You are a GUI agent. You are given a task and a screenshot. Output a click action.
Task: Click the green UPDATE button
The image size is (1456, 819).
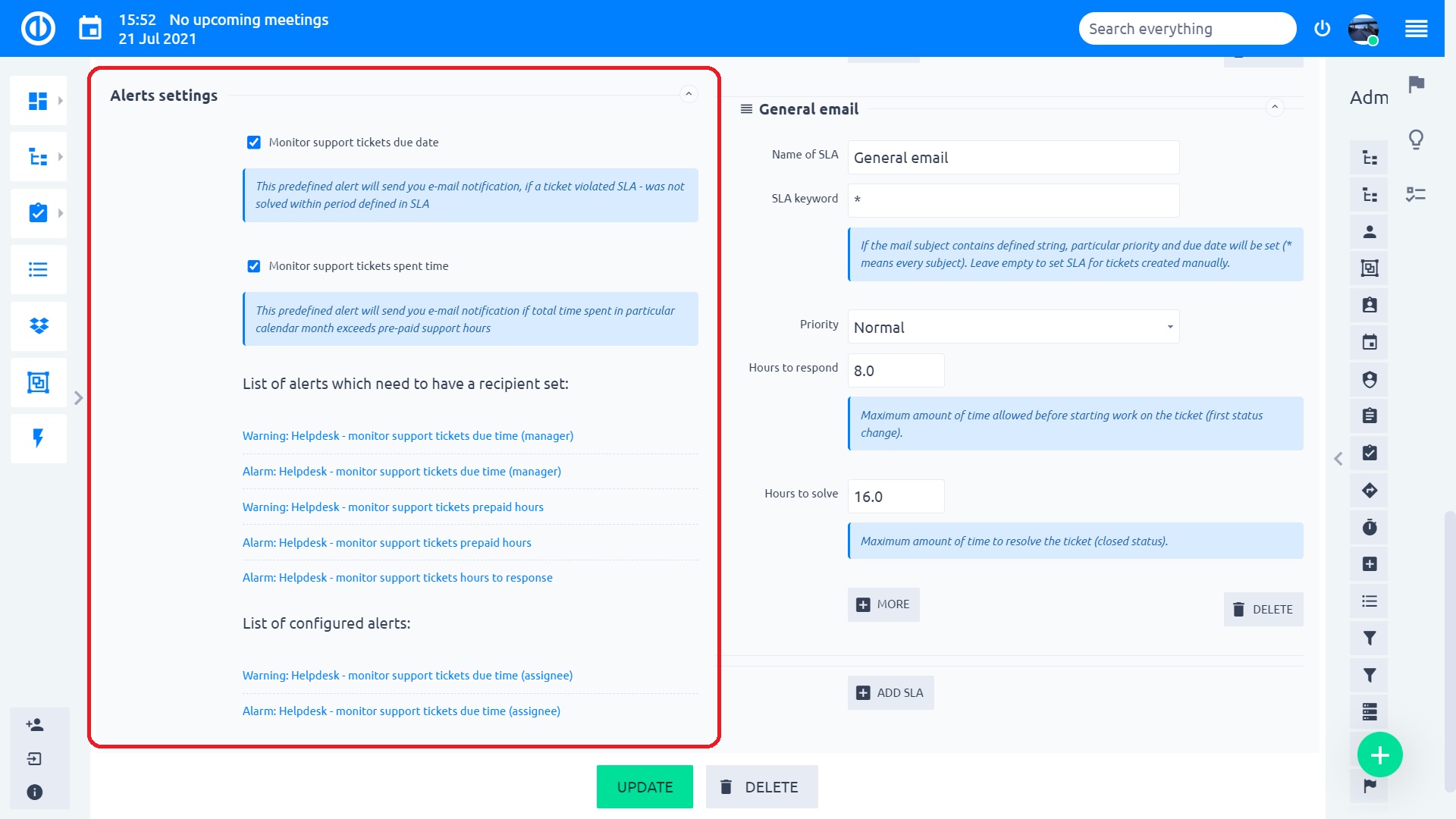tap(645, 787)
